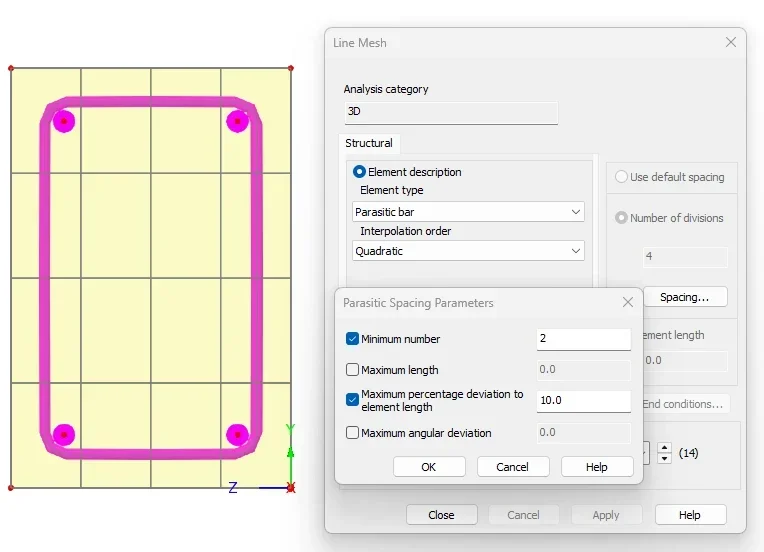Screen dimensions: 764x552
Task: Open the Element type dropdown showing Parasitic bar
Action: pos(468,212)
